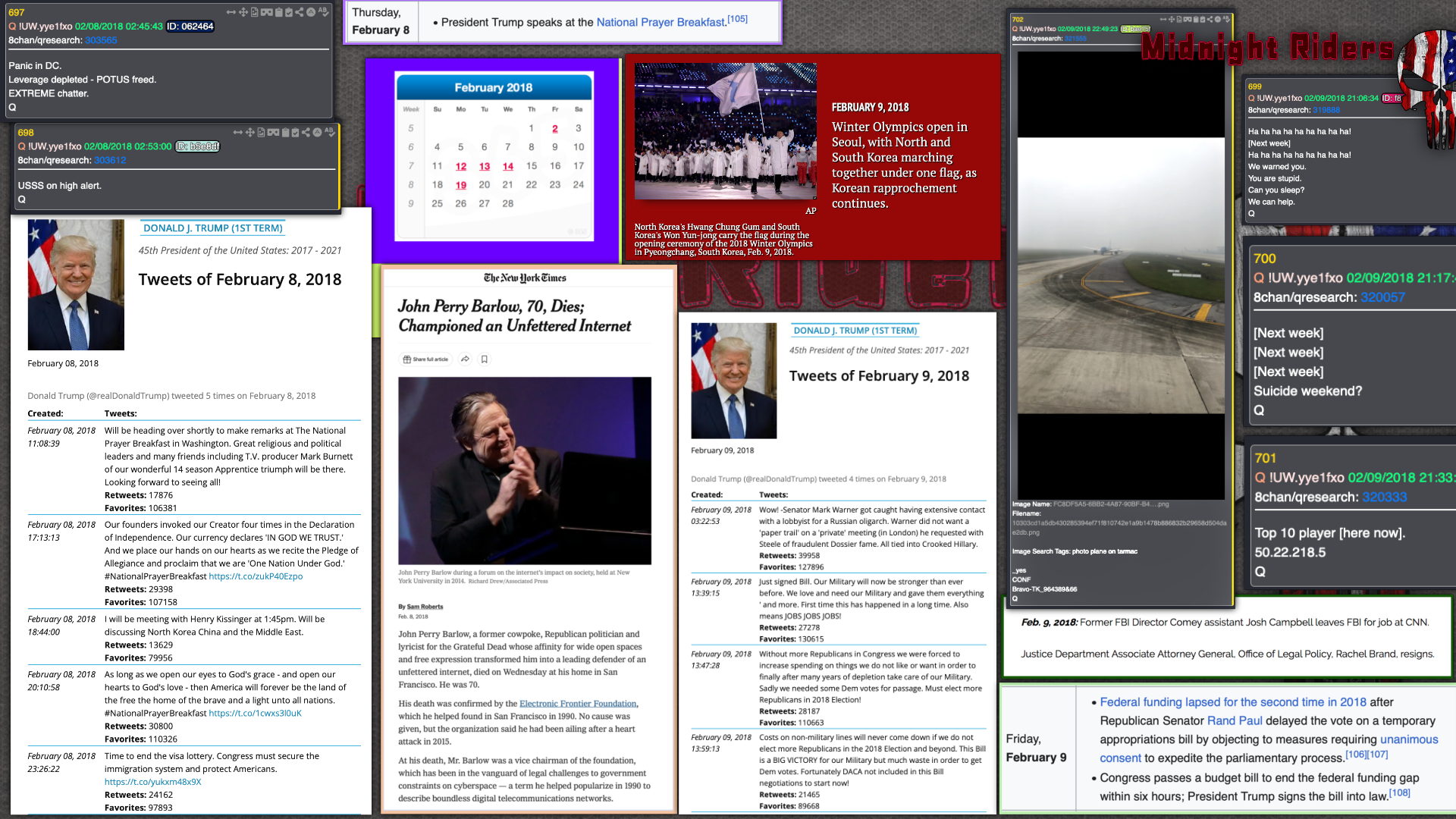Viewport: 1456px width, 819px height.
Task: Click Trump portrait beside February 8 tweets
Action: (x=76, y=285)
